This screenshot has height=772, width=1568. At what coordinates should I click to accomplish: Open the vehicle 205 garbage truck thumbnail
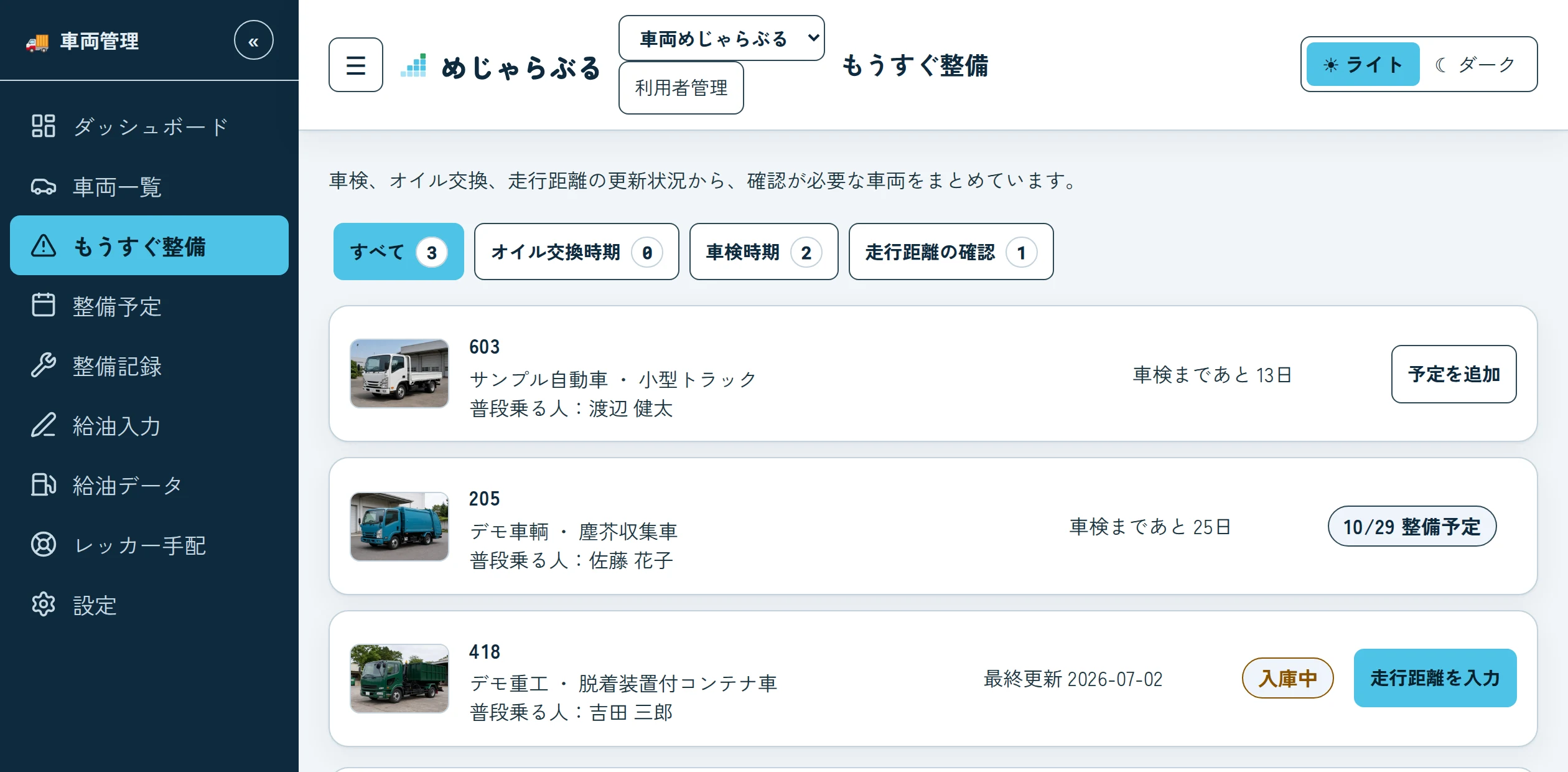pos(399,527)
